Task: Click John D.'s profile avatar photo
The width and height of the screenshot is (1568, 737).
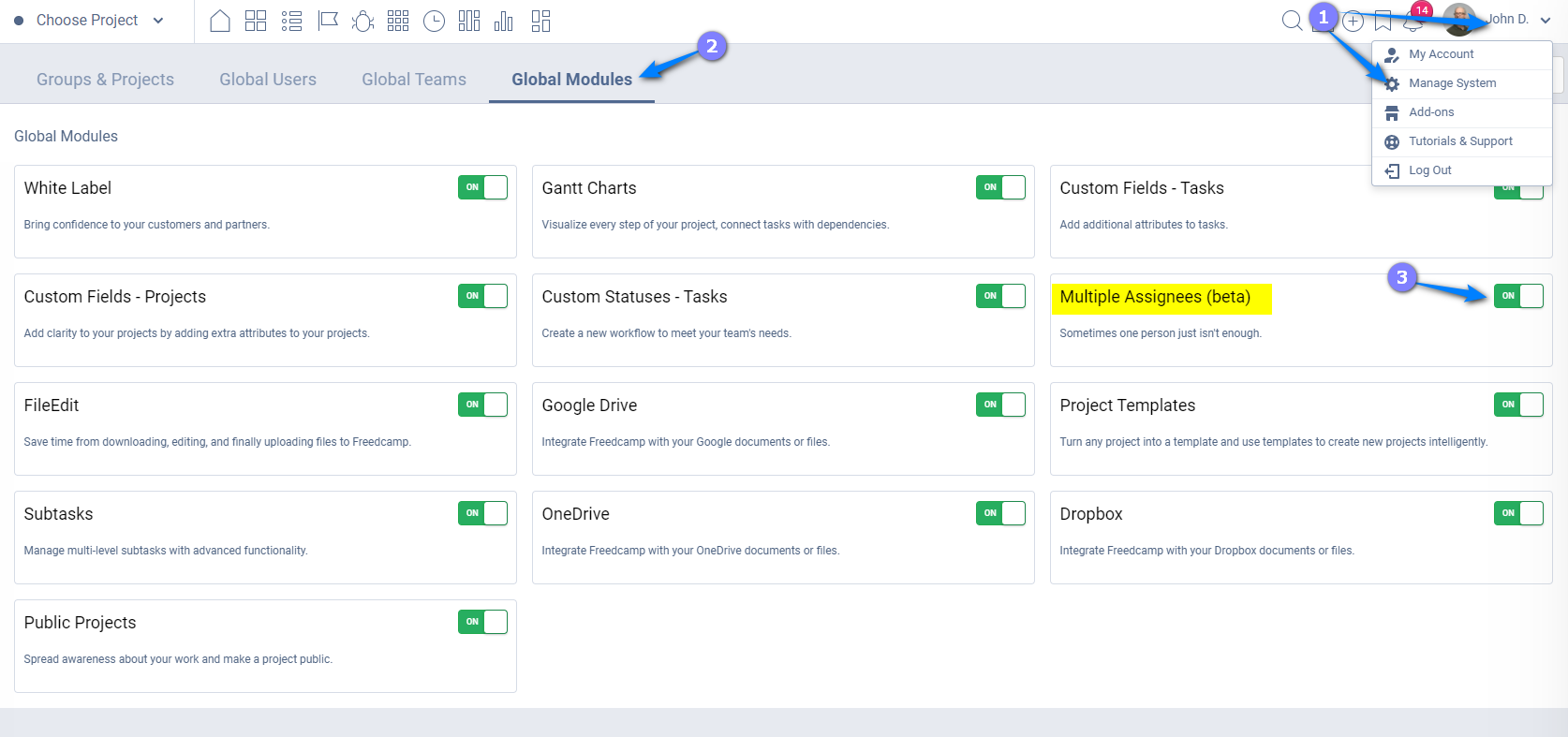Action: tap(1458, 20)
